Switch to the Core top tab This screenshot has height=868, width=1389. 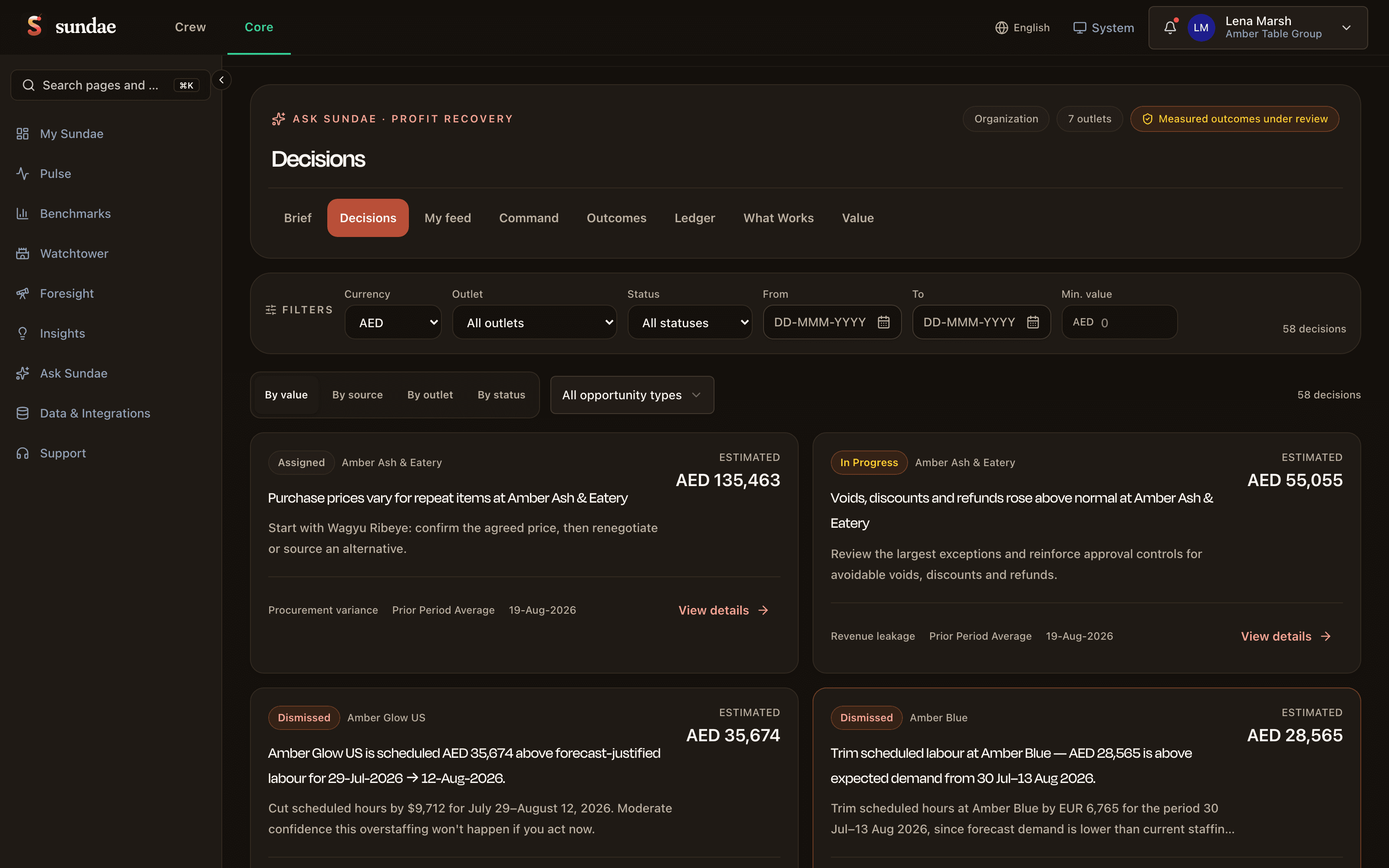[259, 27]
